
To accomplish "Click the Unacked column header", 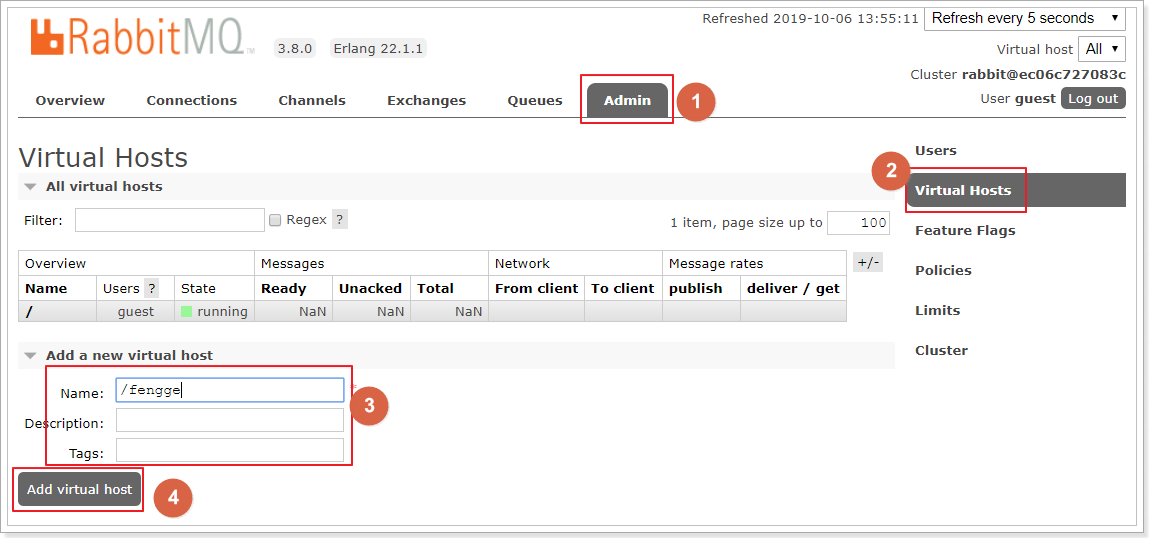I will point(370,288).
